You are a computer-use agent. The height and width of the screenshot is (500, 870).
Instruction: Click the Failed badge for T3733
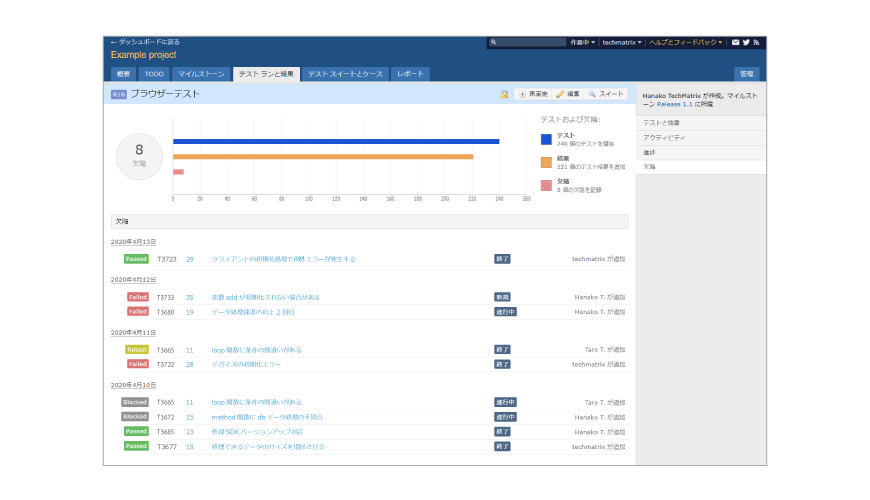coord(138,297)
